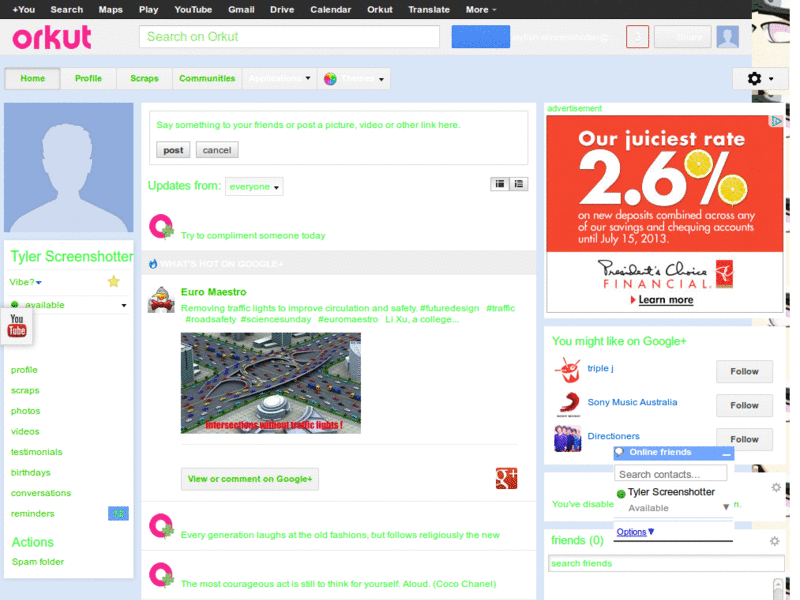The image size is (800, 600).
Task: Open the available status dropdown arrow
Action: [123, 305]
